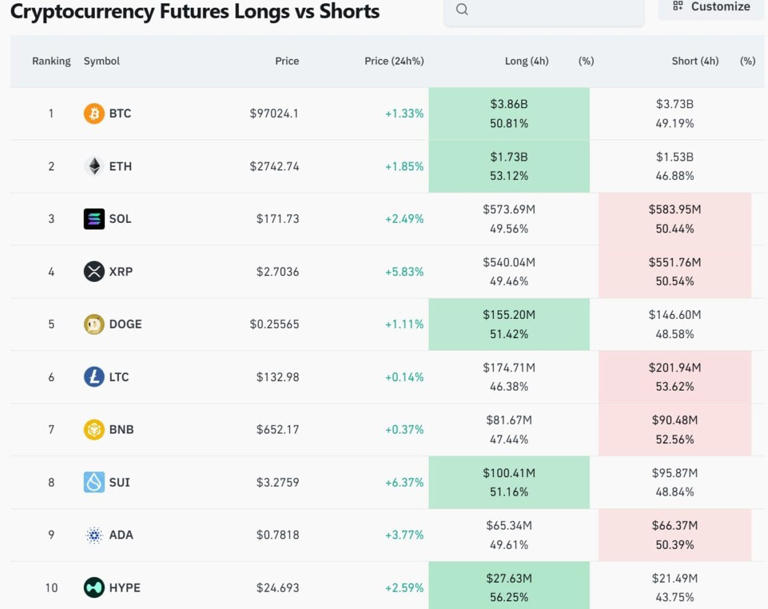This screenshot has width=768, height=609.
Task: Click BTC long value $3.86B
Action: click(x=509, y=104)
